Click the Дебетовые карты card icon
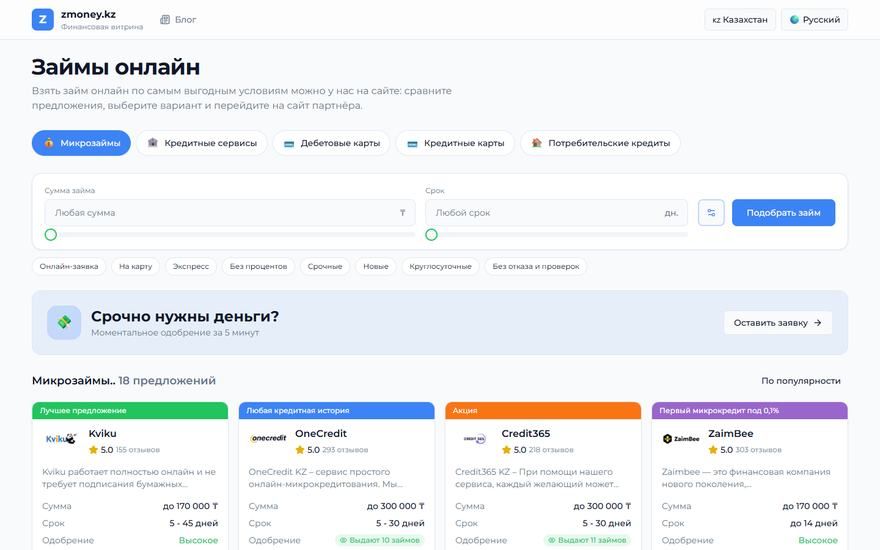This screenshot has width=880, height=550. tap(289, 144)
